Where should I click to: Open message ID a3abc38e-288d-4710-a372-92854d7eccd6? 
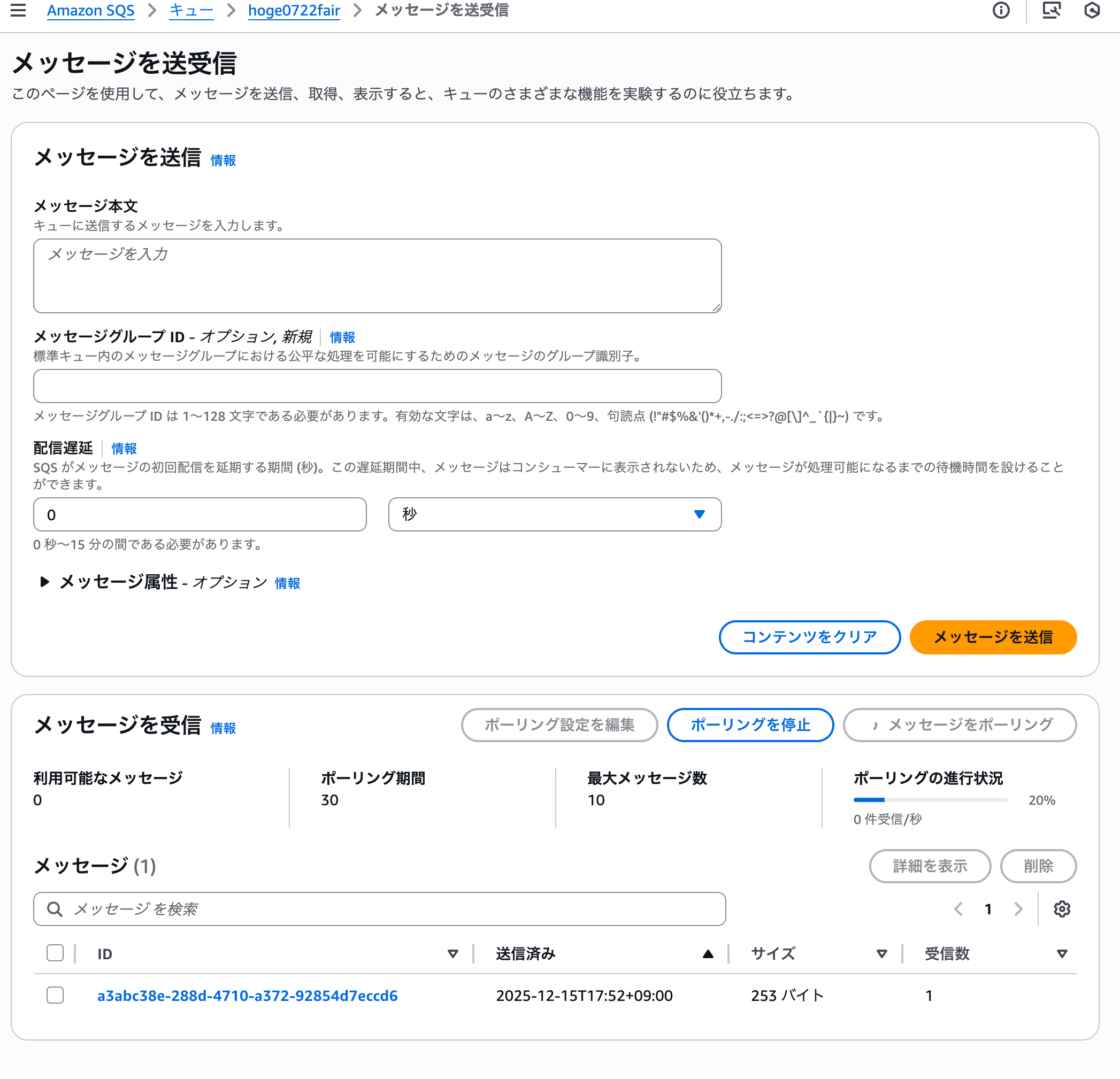tap(248, 995)
